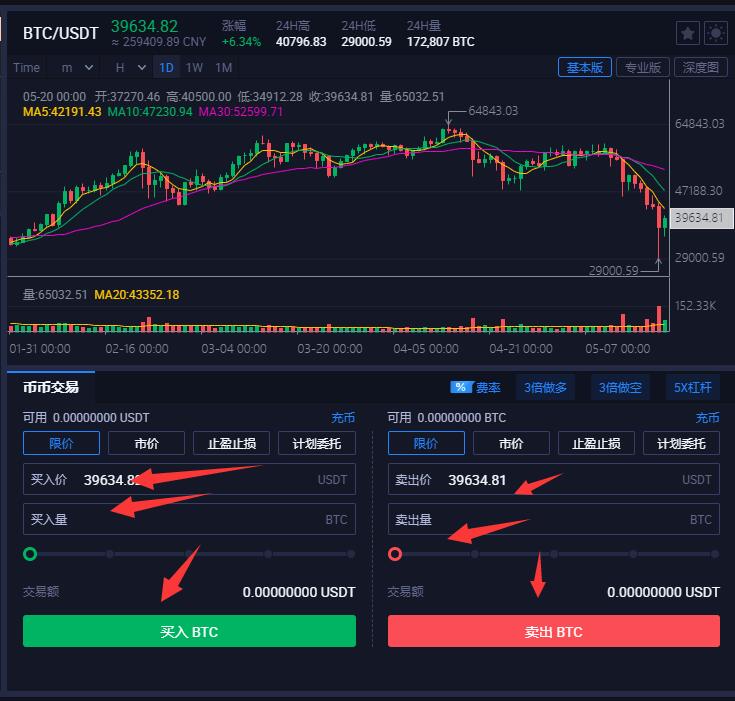735x701 pixels.
Task: Click the green buy amount slider handle
Action: [x=30, y=554]
